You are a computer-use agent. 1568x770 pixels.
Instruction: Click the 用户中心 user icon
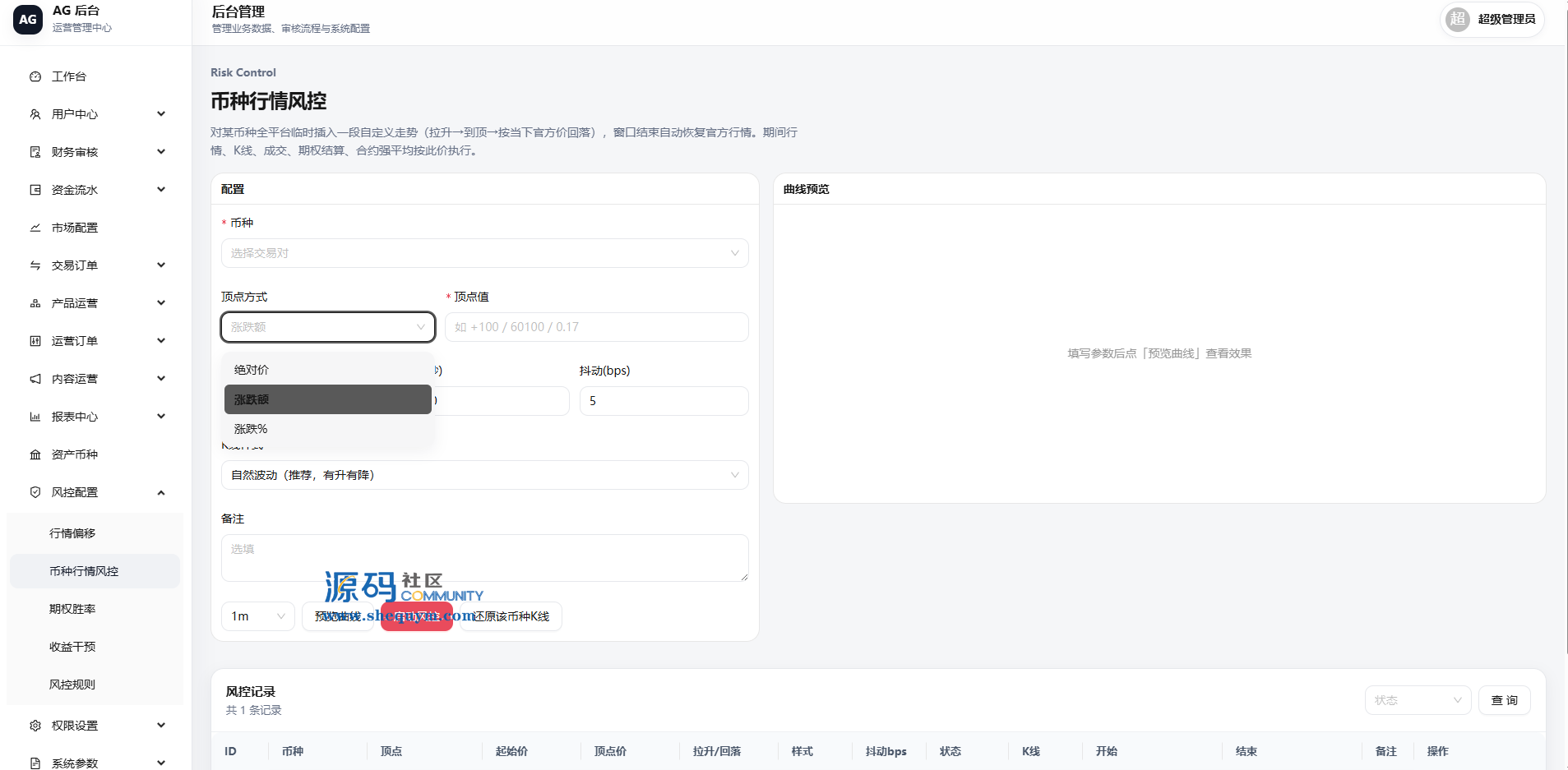(35, 114)
